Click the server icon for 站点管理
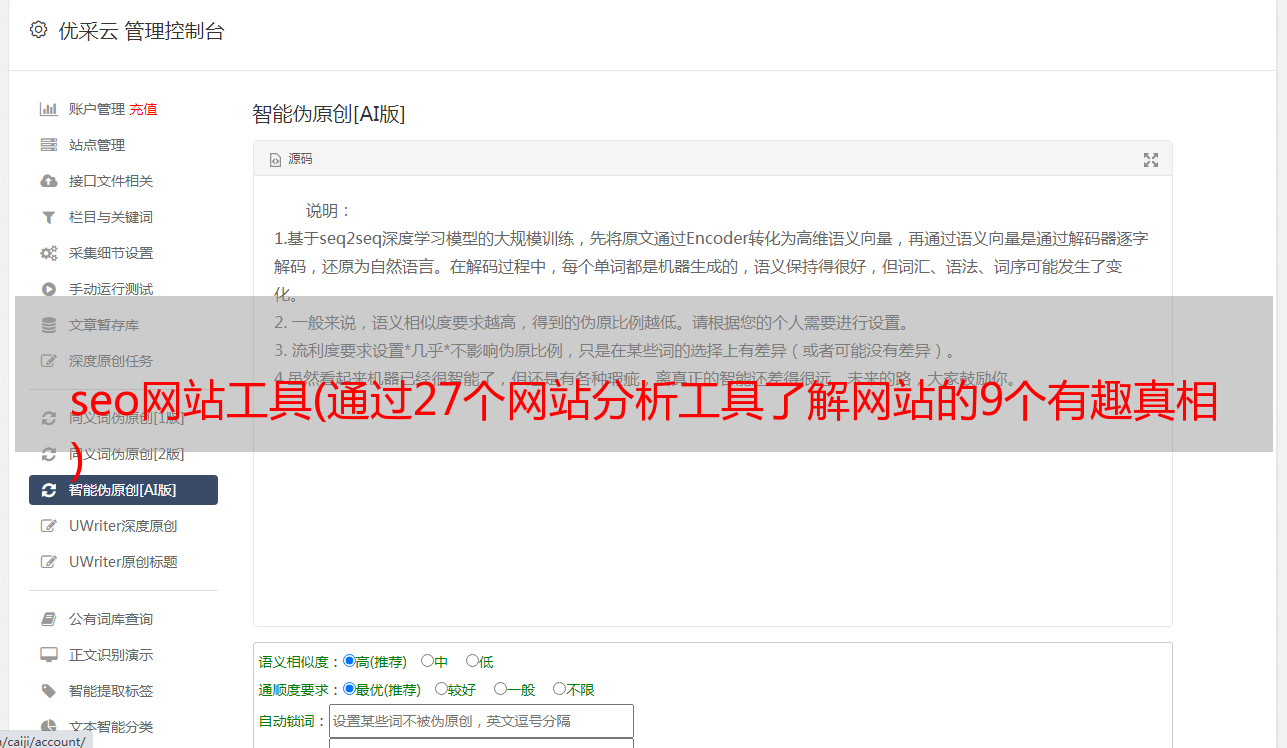This screenshot has height=748, width=1287. [48, 145]
